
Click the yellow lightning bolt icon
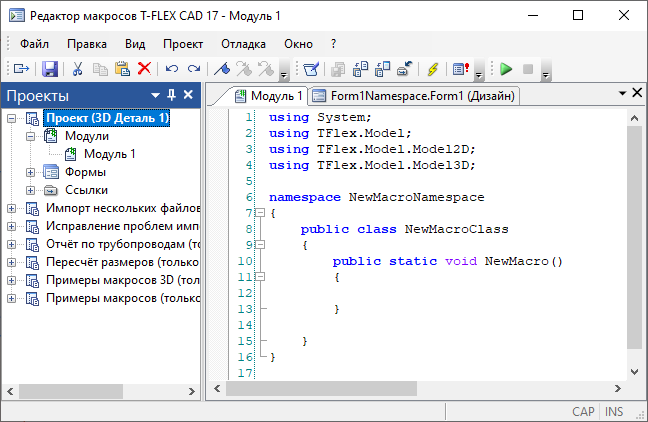pyautogui.click(x=433, y=69)
